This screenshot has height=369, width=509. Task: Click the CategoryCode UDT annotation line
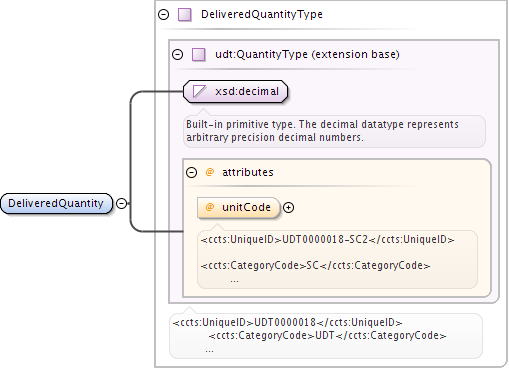(x=327, y=335)
